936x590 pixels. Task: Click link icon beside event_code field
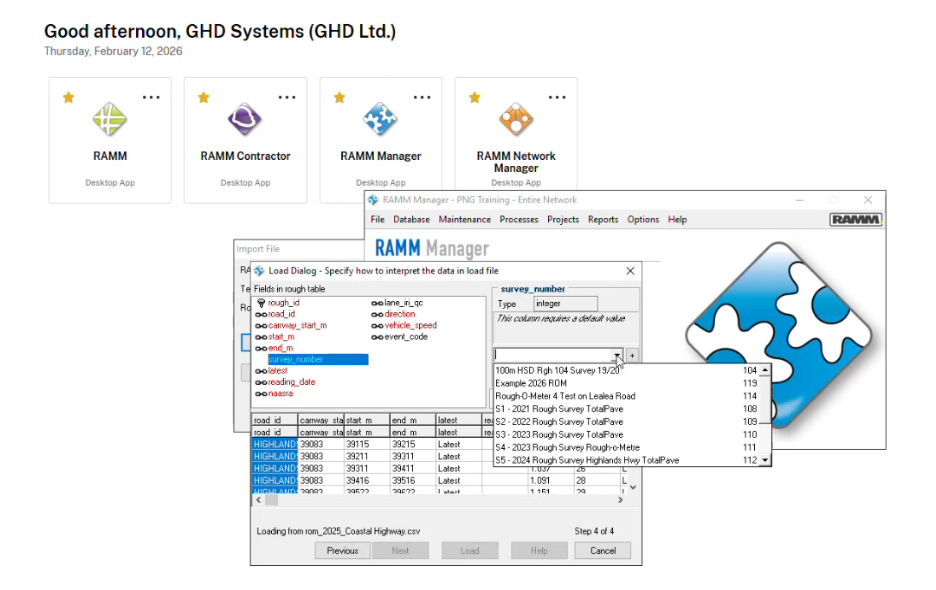pyautogui.click(x=377, y=337)
